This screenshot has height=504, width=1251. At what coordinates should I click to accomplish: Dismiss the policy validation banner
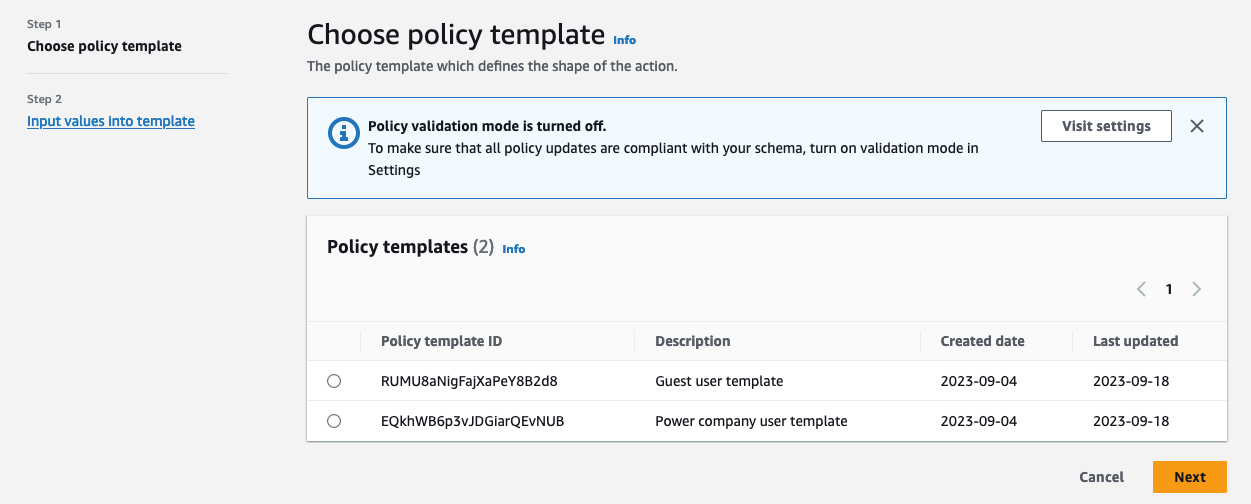[1197, 126]
